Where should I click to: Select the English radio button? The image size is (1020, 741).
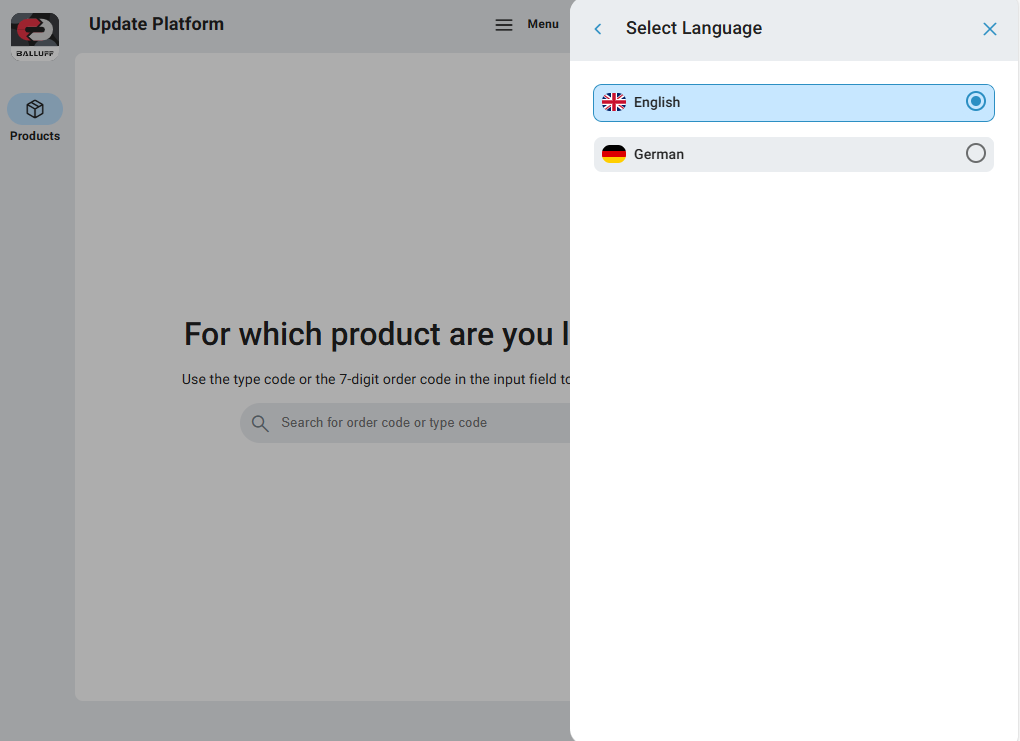[975, 101]
